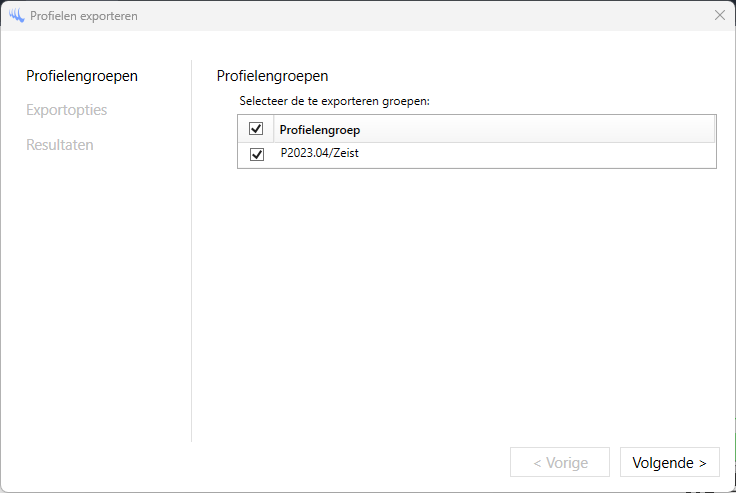Click the empty sidebar area below Resultaten
Screen dimensions: 736x493
click(95, 300)
